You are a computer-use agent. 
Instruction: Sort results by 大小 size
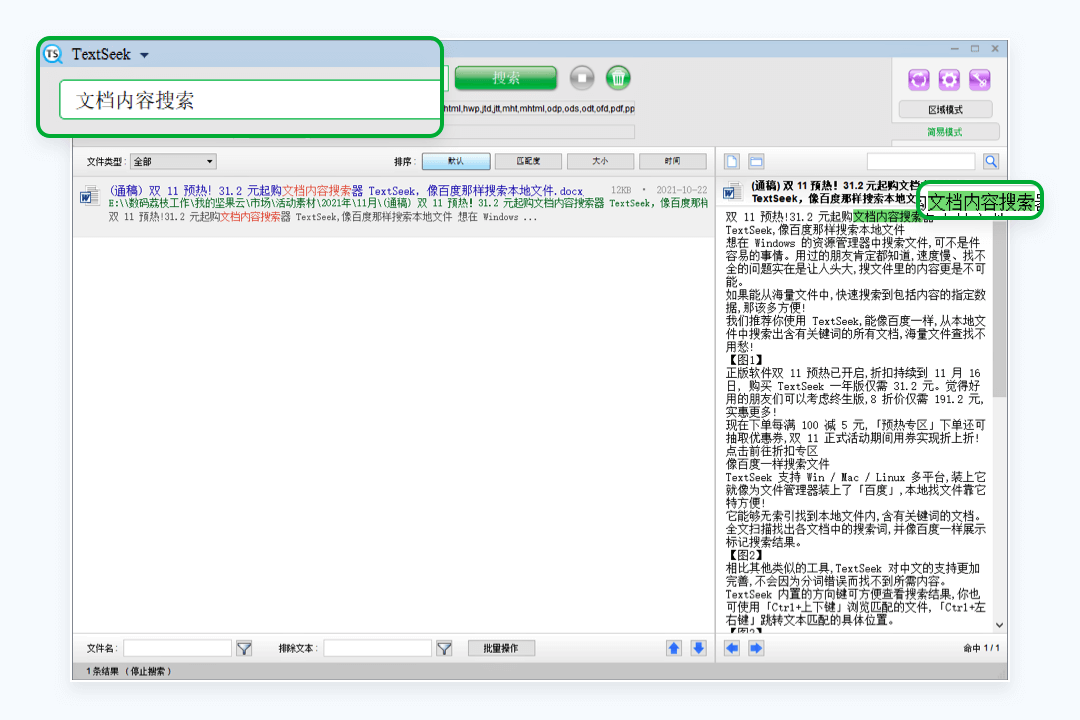[x=601, y=161]
